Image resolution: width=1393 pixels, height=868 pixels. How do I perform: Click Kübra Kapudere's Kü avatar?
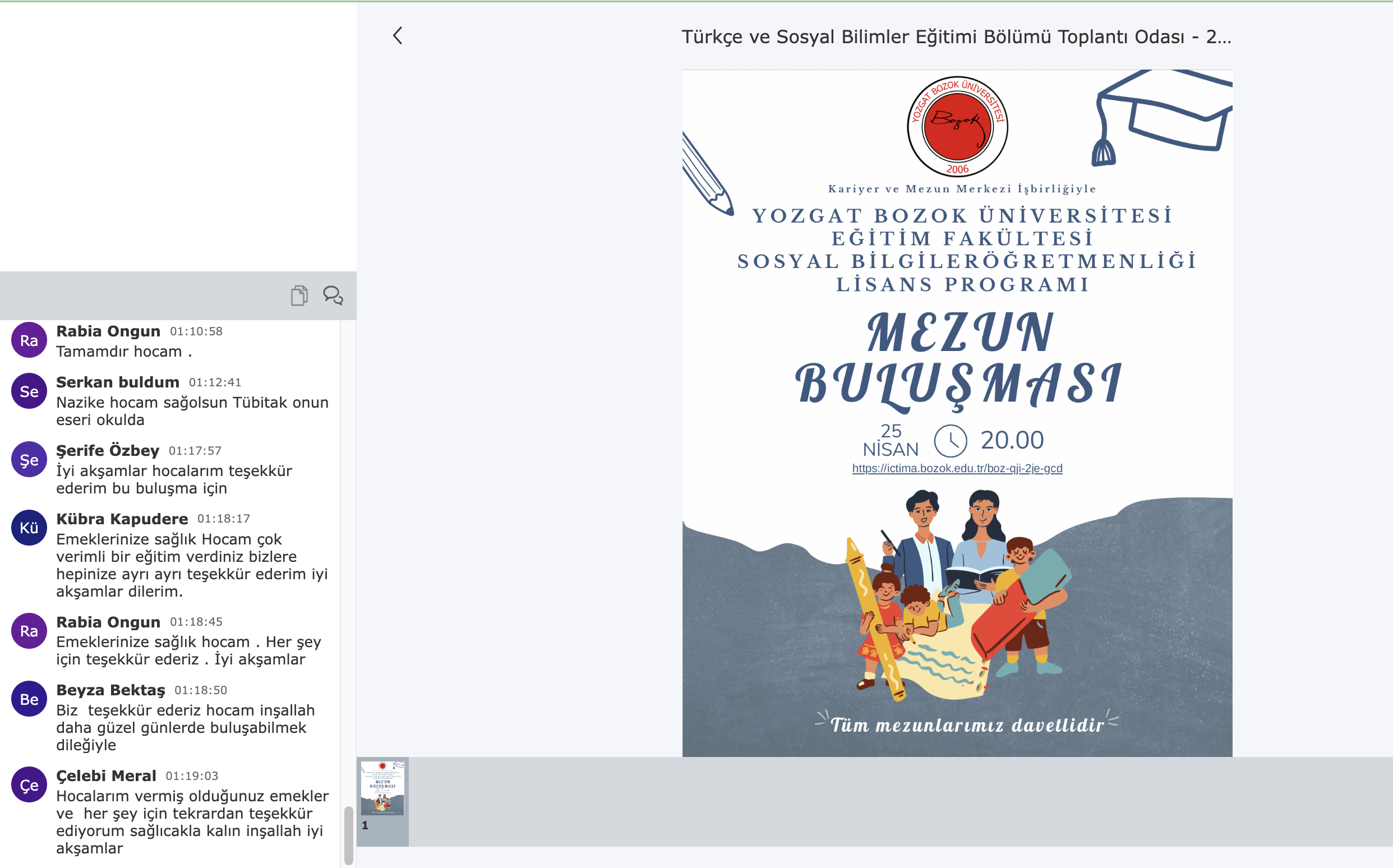point(29,528)
